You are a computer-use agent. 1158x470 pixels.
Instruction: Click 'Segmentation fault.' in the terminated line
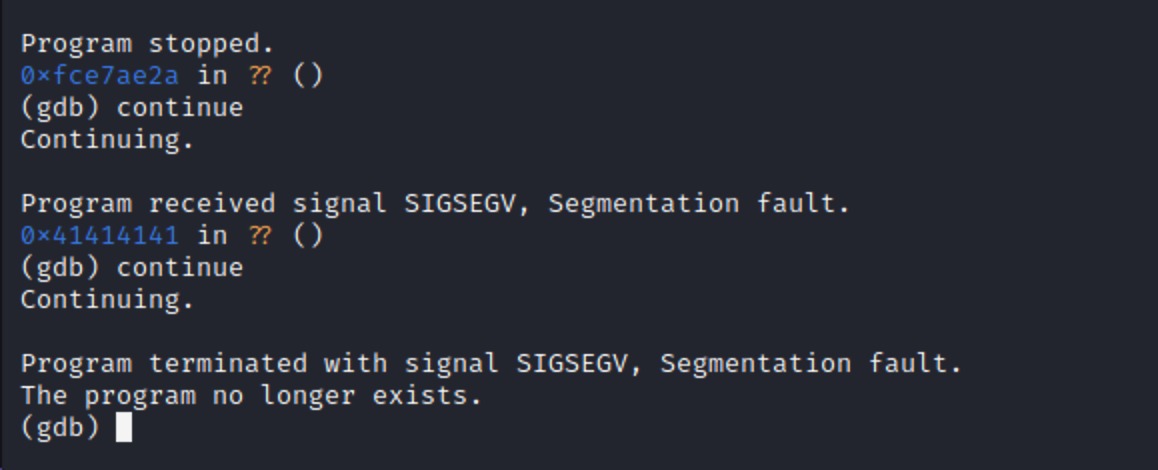pyautogui.click(x=811, y=363)
